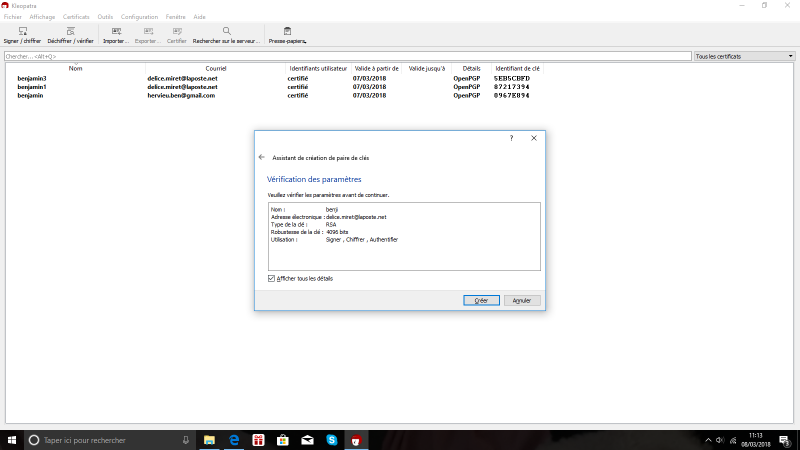Select the benjamin3 certificate row
The image size is (800, 450).
click(32, 78)
